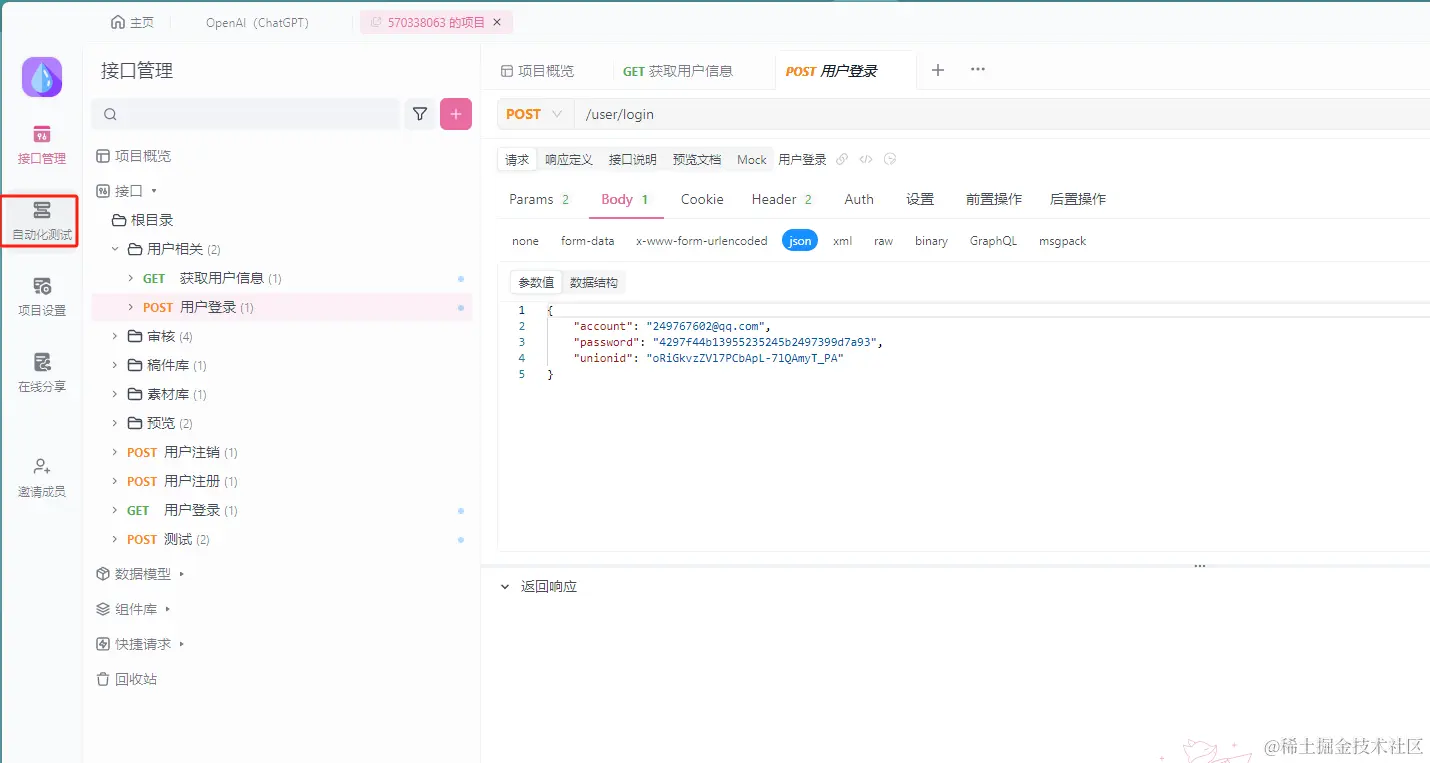Switch to the Cookie tab

(702, 199)
